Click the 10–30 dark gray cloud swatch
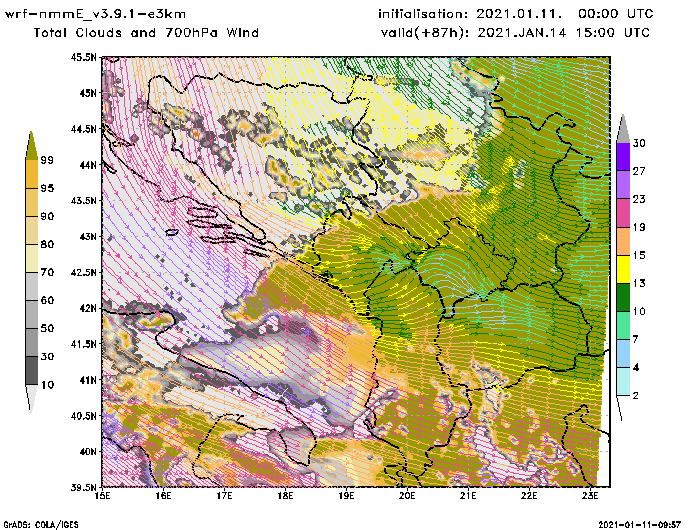This screenshot has width=700, height=530. (x=32, y=371)
